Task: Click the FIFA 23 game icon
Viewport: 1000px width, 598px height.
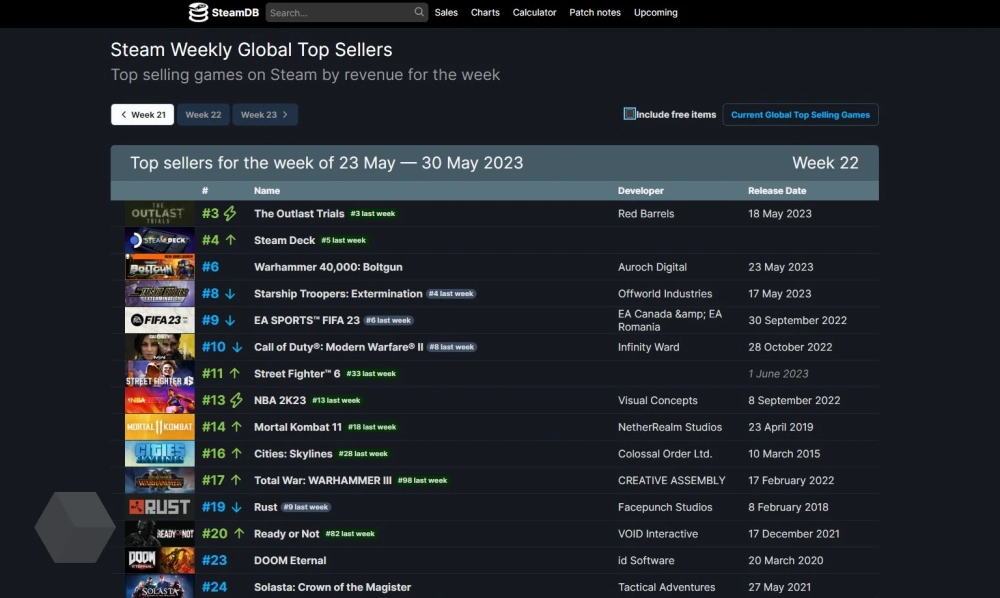Action: click(x=159, y=320)
